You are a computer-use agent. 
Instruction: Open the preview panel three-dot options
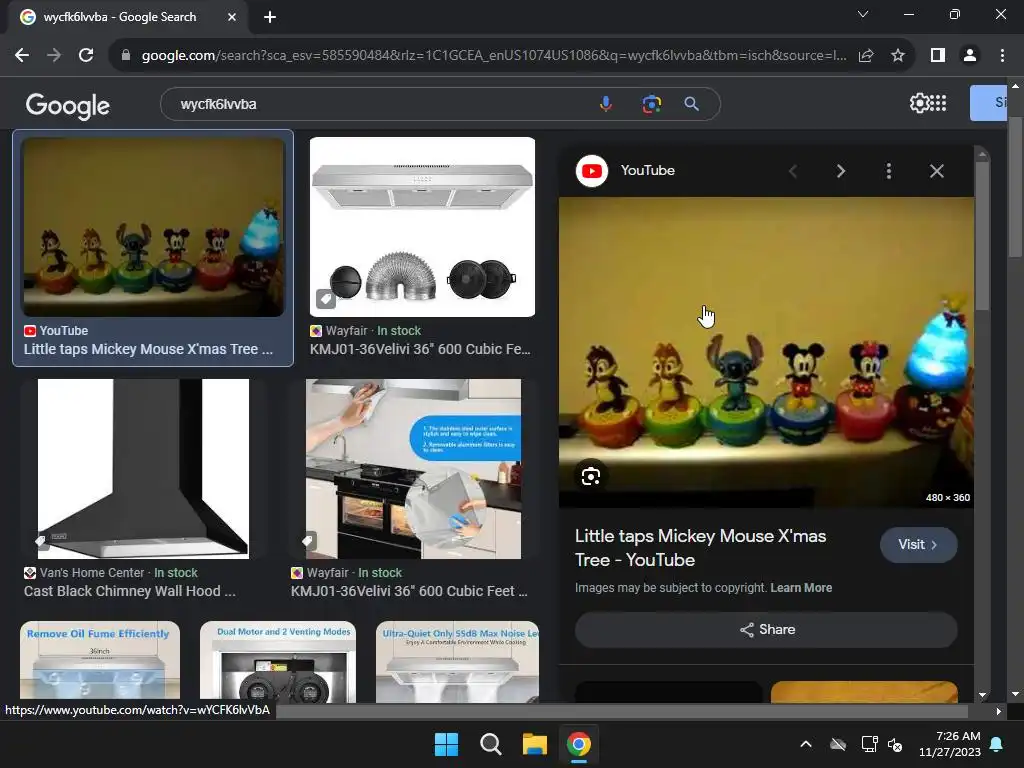click(888, 171)
